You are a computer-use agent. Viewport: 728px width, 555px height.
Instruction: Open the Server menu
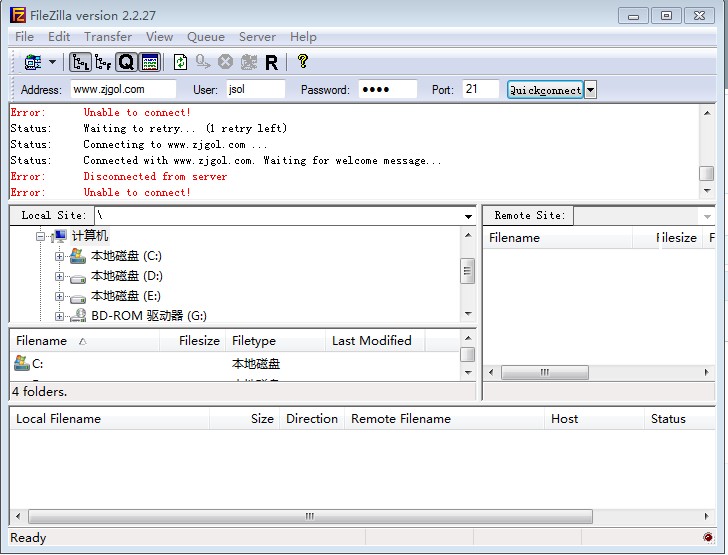(257, 37)
